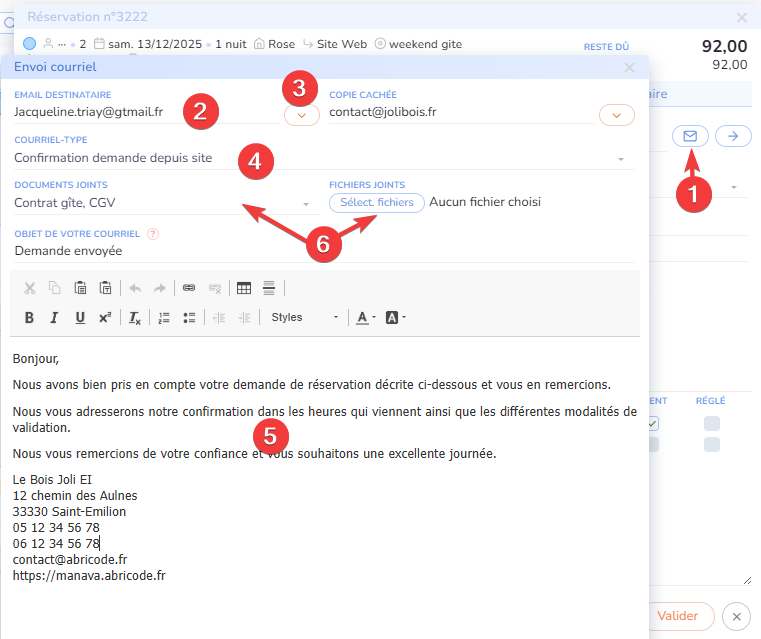Expand the Email destinataire chevron dropdown

coord(302,115)
